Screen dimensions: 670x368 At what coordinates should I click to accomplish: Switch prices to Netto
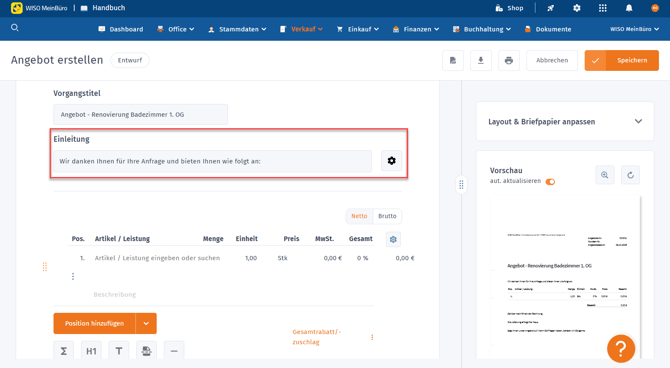point(359,216)
